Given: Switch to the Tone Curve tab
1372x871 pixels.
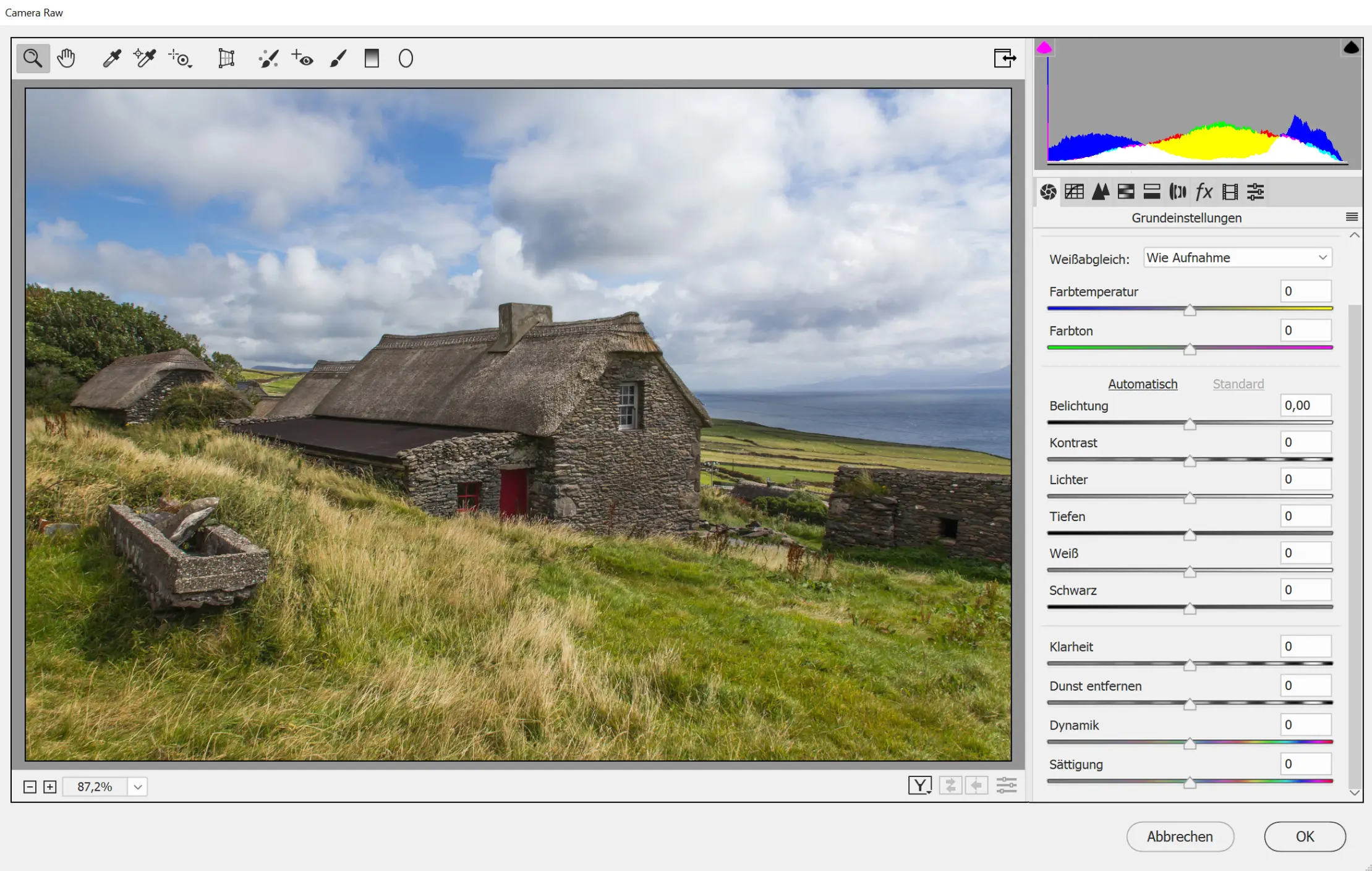Looking at the screenshot, I should tap(1074, 192).
